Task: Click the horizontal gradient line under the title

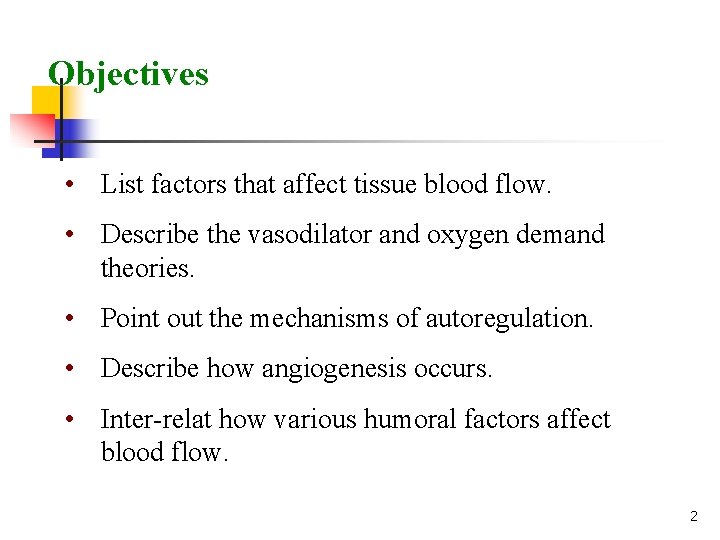Action: coord(349,141)
